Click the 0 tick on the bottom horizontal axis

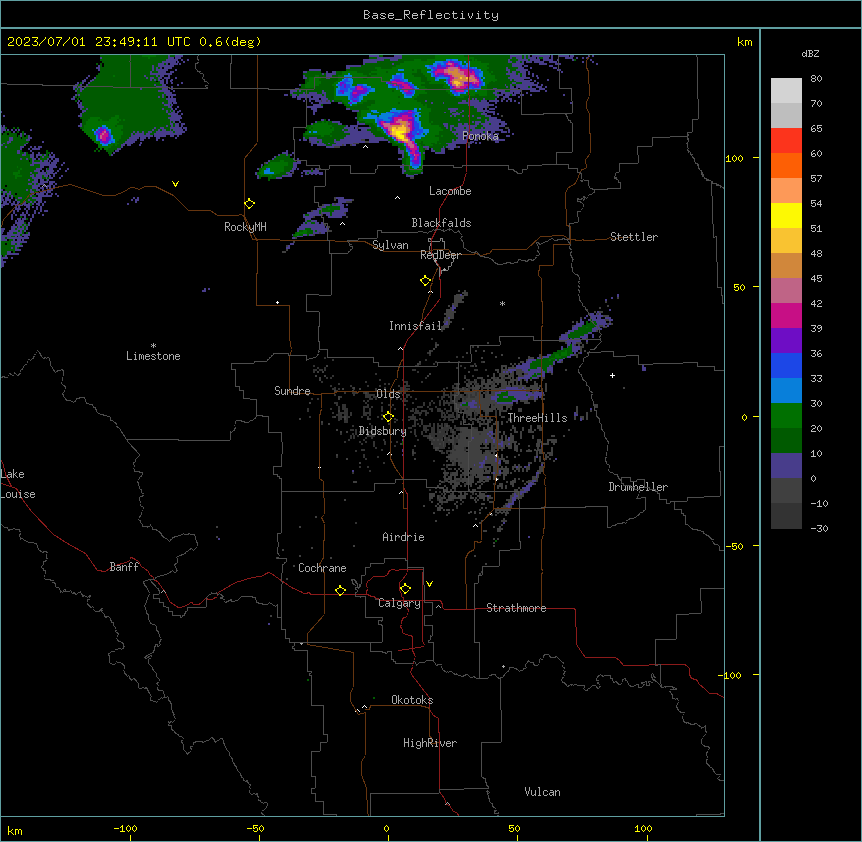[x=386, y=828]
